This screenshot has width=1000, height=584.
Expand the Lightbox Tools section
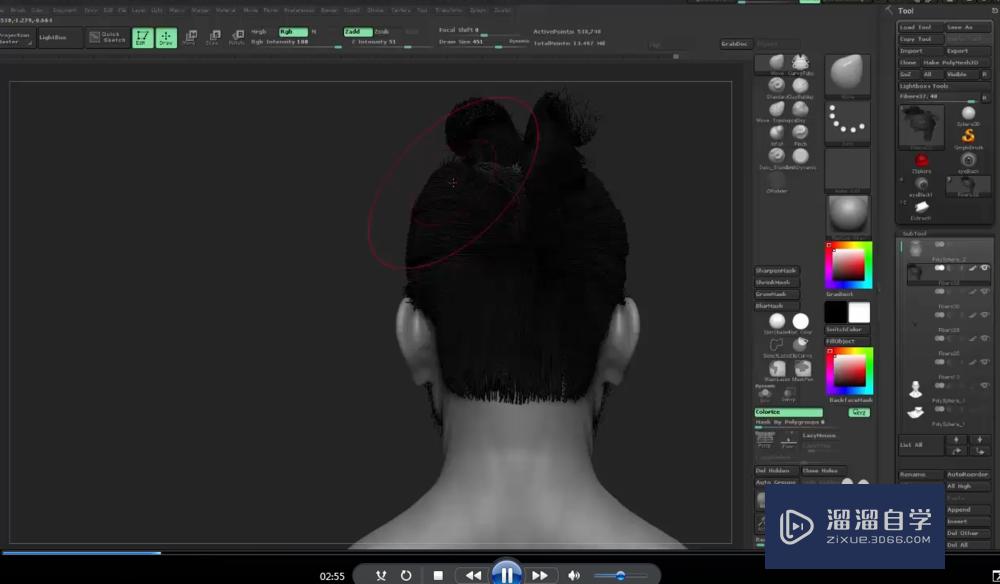tap(924, 86)
